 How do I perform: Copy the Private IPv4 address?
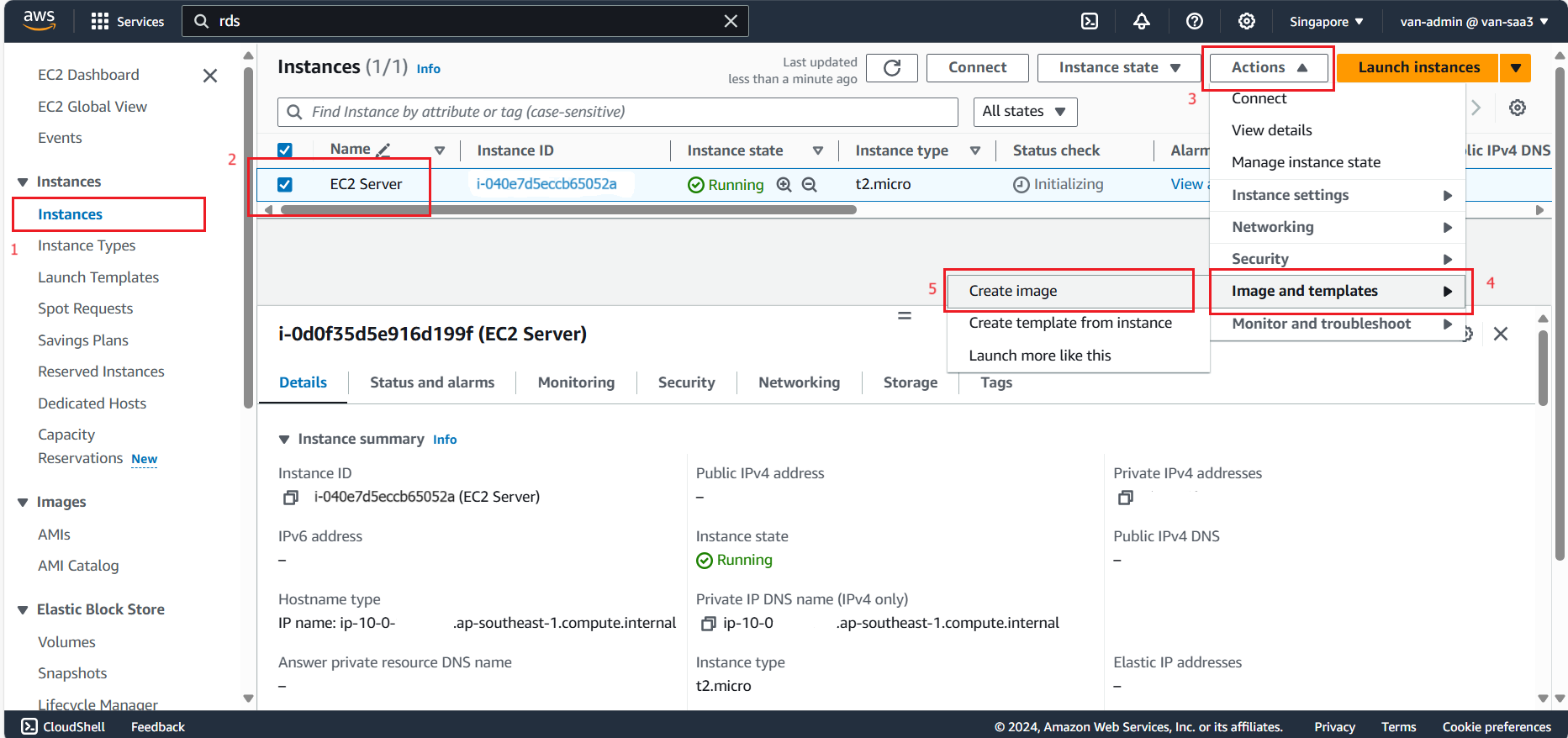[1125, 498]
